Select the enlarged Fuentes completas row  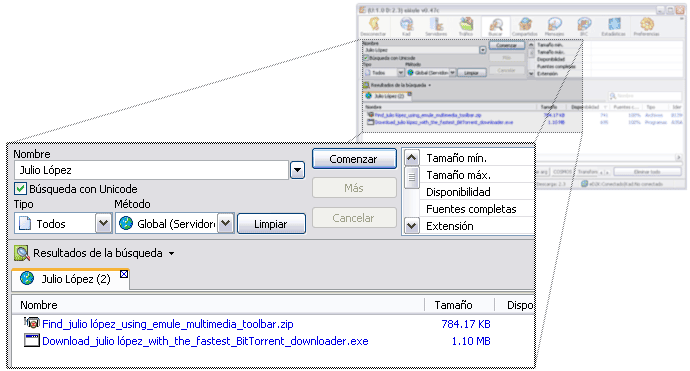[x=477, y=209]
